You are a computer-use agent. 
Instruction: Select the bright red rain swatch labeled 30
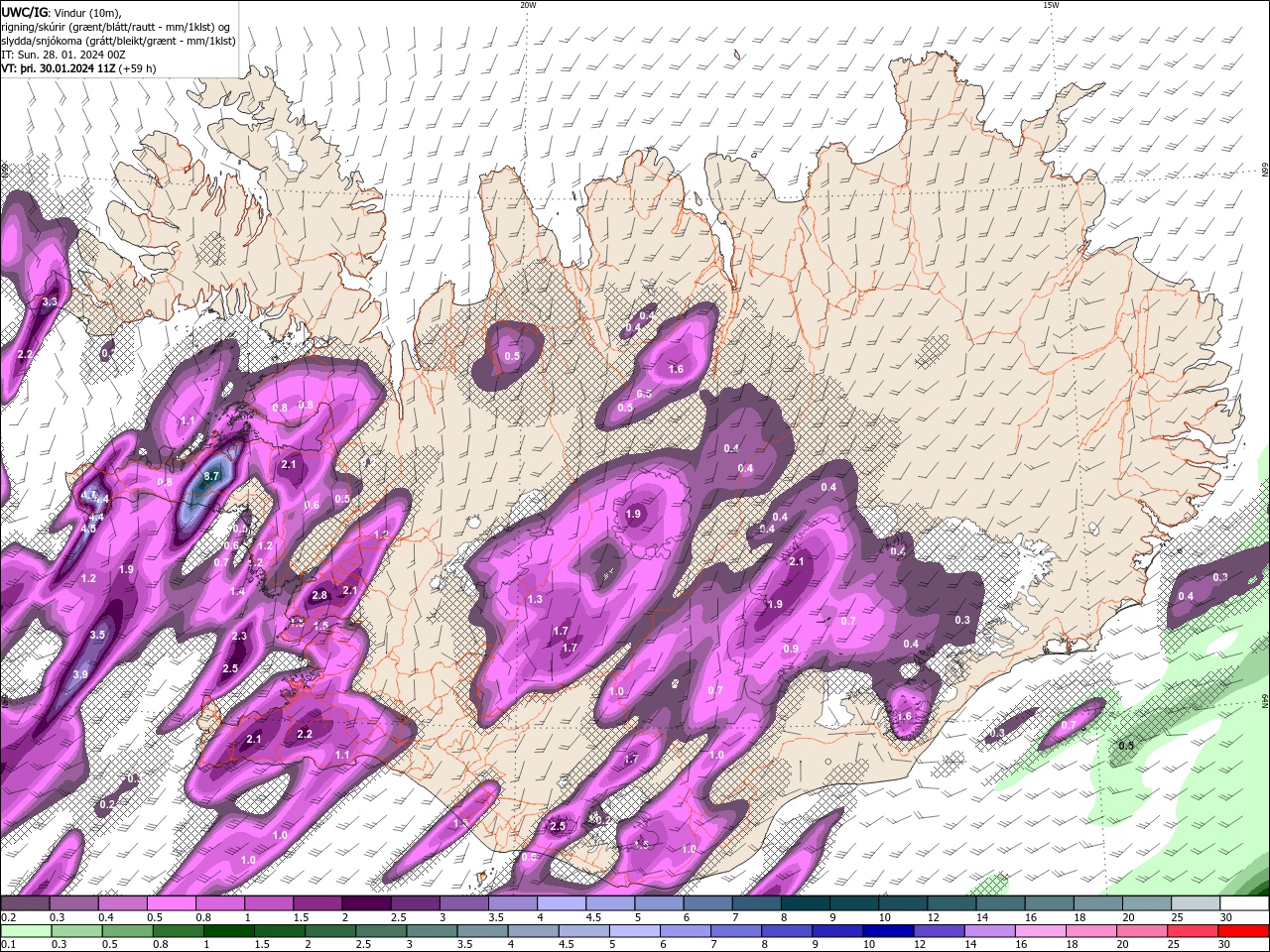coord(1244,930)
